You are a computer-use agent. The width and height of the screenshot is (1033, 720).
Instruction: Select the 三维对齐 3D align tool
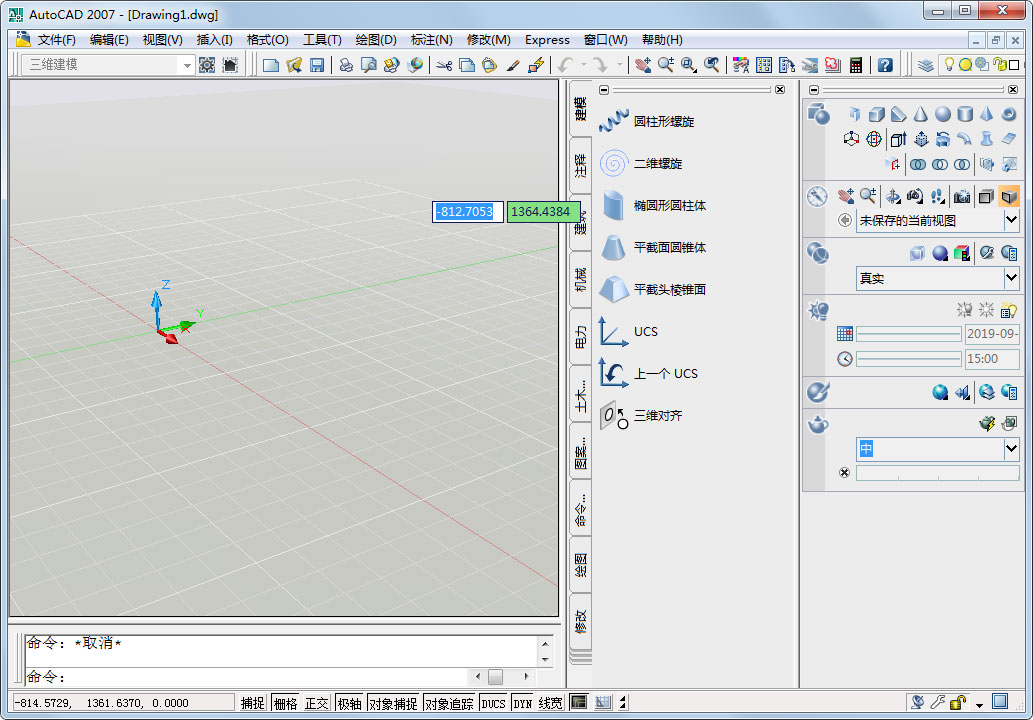tap(657, 415)
